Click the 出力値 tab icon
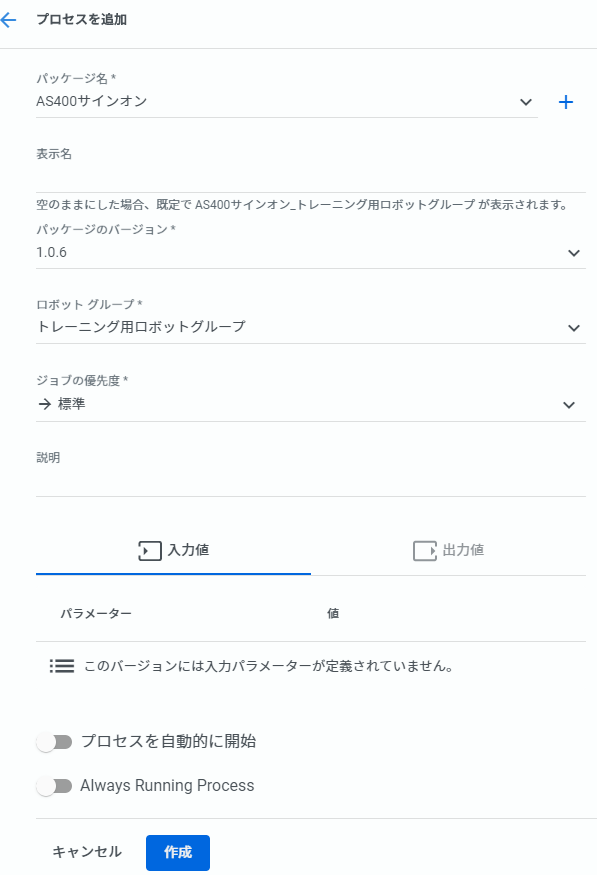 pyautogui.click(x=421, y=549)
